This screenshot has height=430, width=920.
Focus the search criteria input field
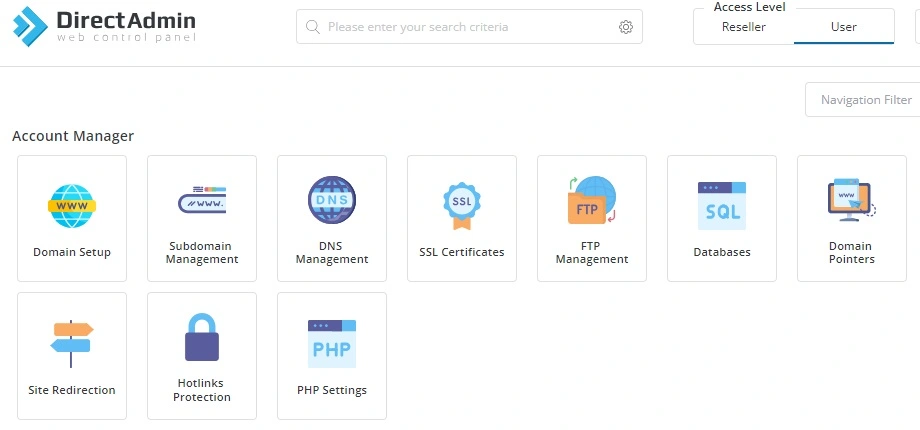pos(469,26)
